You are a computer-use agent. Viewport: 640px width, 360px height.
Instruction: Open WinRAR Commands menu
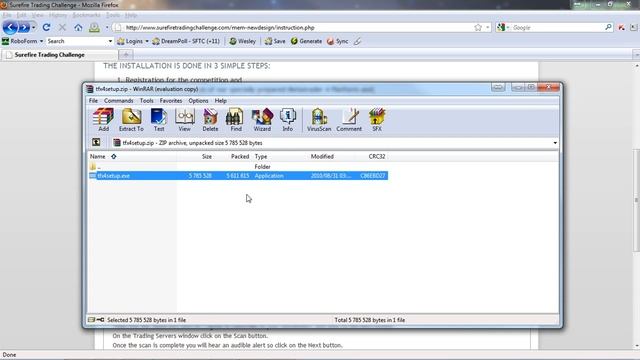pos(118,100)
